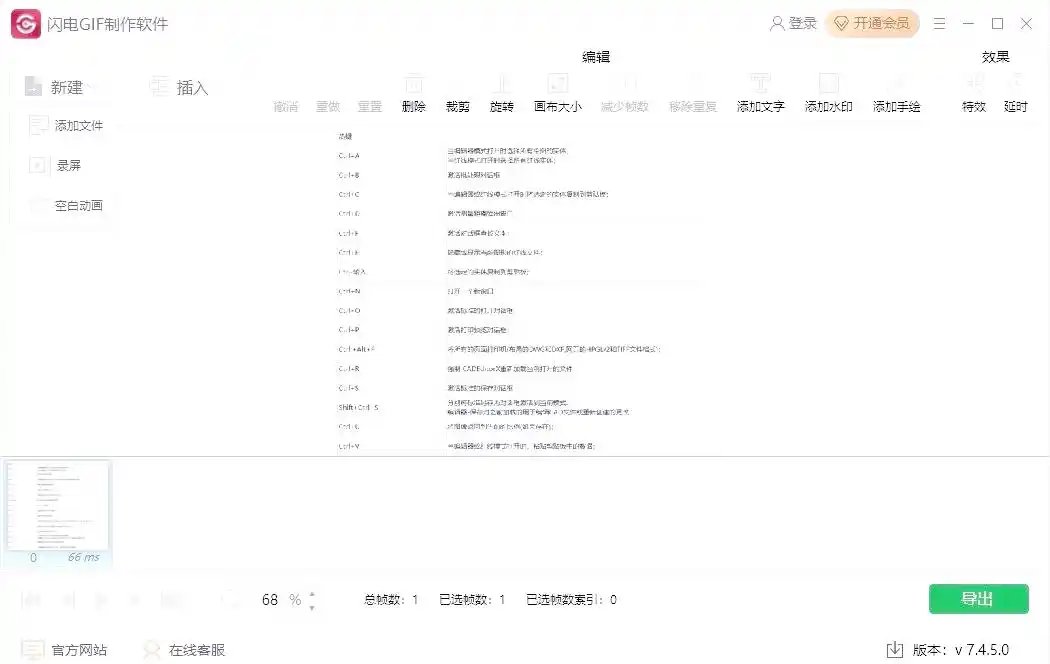Click the Add Watermark (添加水印) tool

point(828,94)
